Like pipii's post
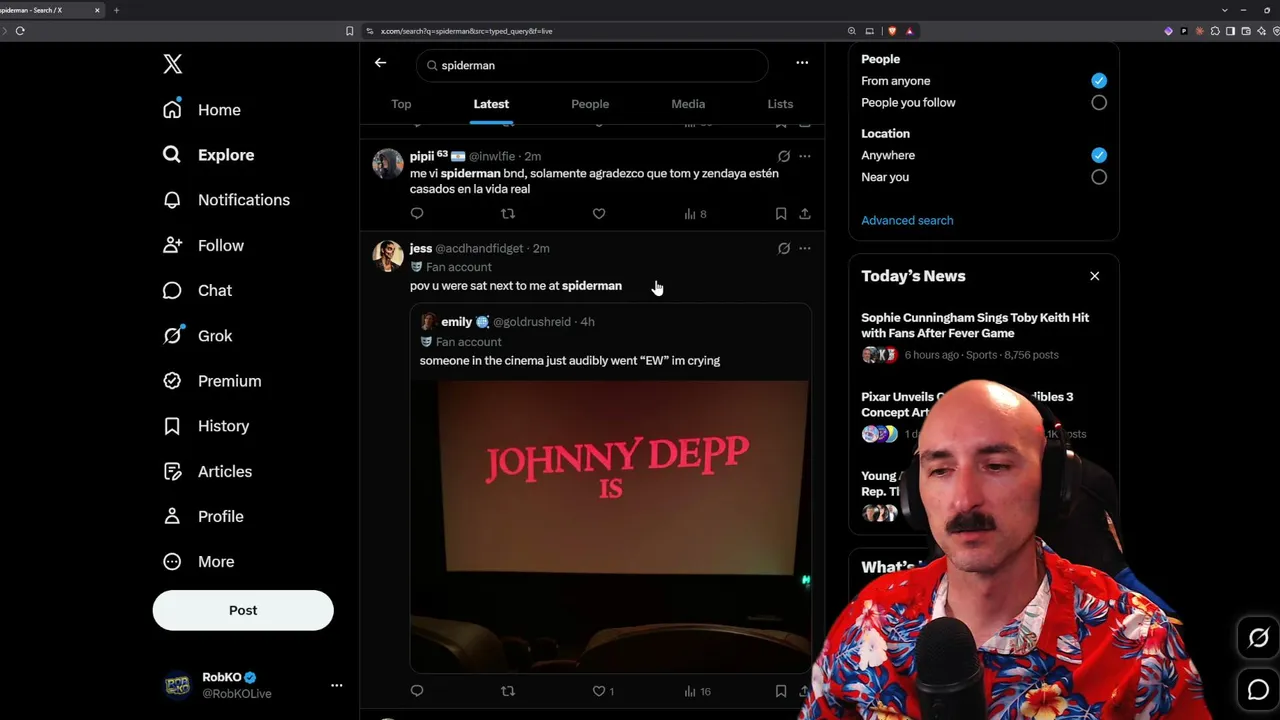This screenshot has height=720, width=1280. 599,213
